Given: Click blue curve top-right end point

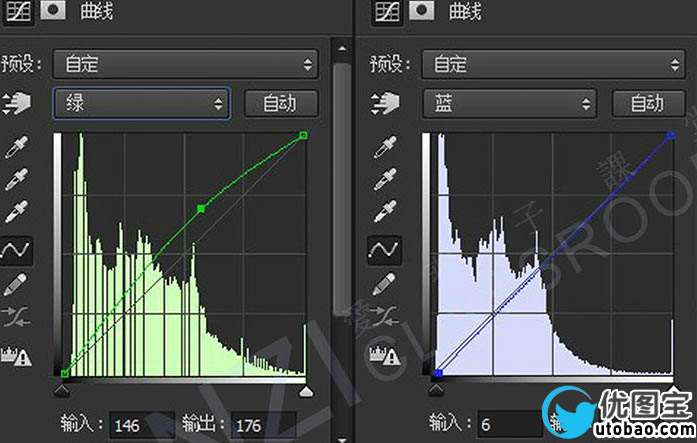Looking at the screenshot, I should 671,136.
